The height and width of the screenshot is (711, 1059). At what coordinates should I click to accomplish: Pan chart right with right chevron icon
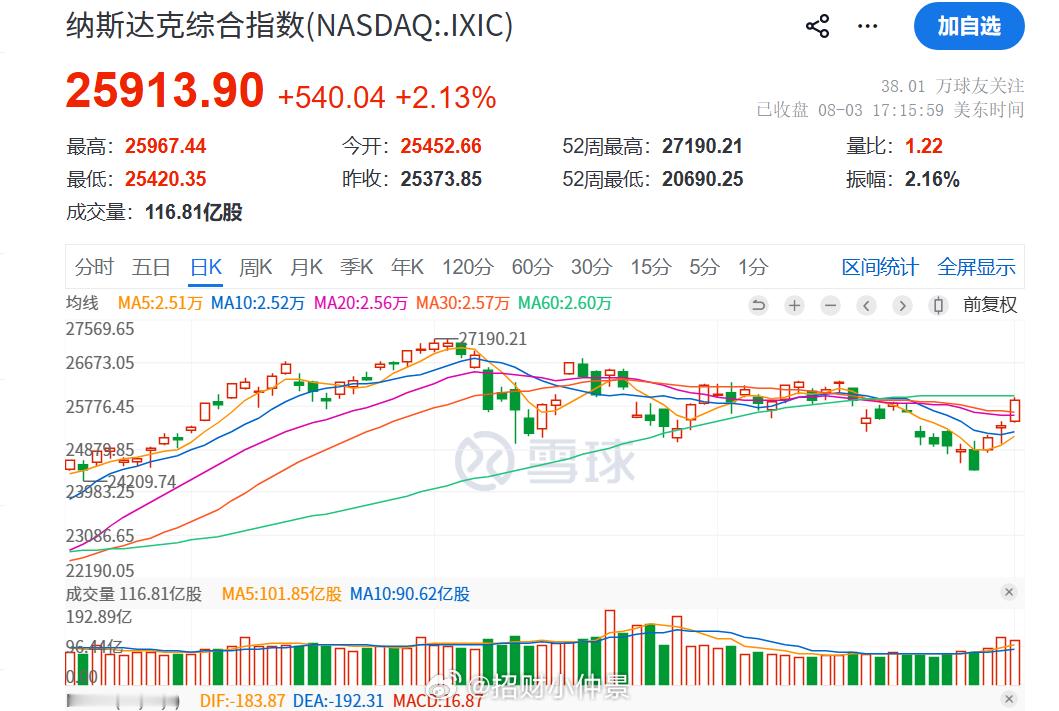pos(902,305)
